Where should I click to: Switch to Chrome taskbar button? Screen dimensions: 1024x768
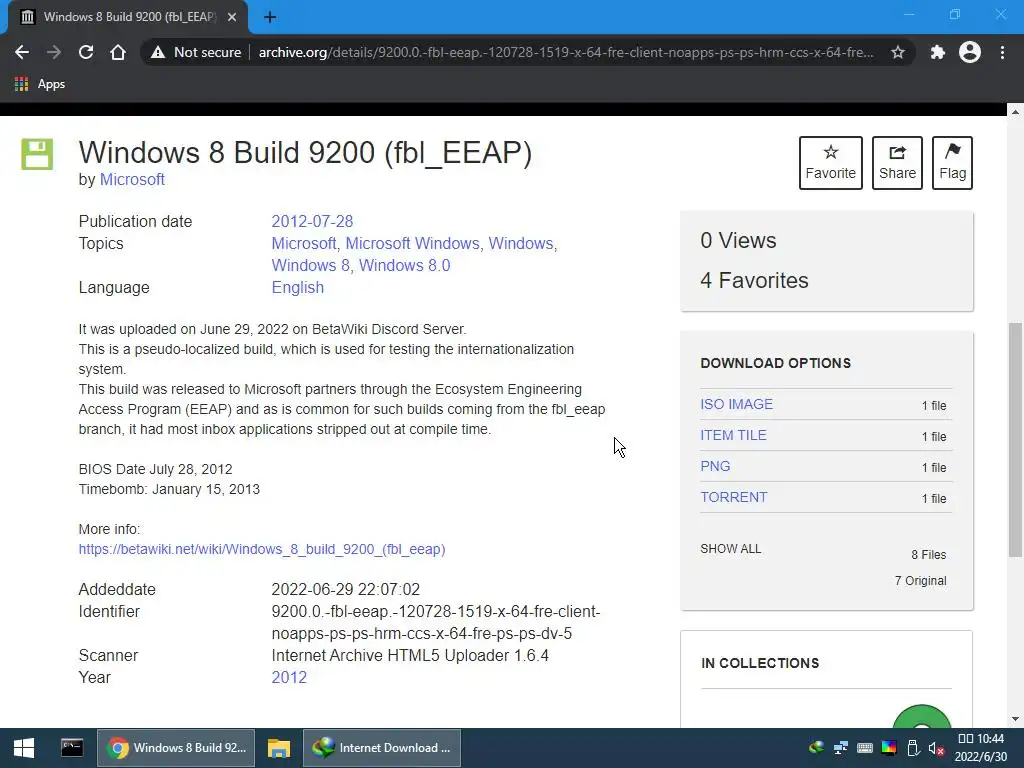tap(176, 748)
